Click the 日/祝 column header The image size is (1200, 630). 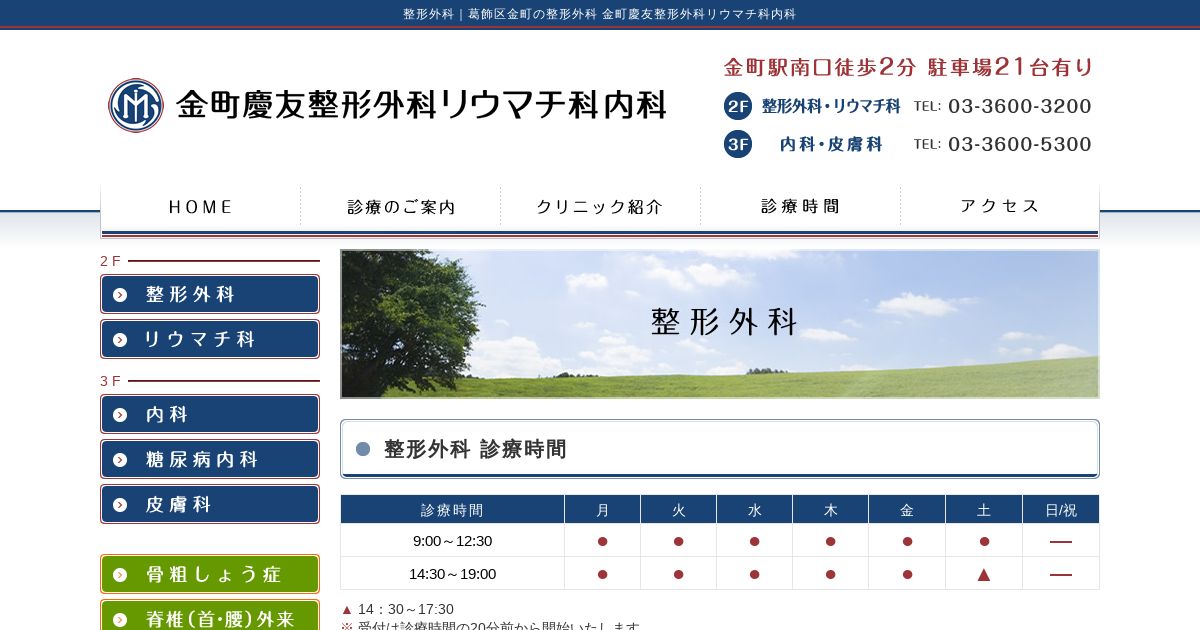tap(1061, 510)
